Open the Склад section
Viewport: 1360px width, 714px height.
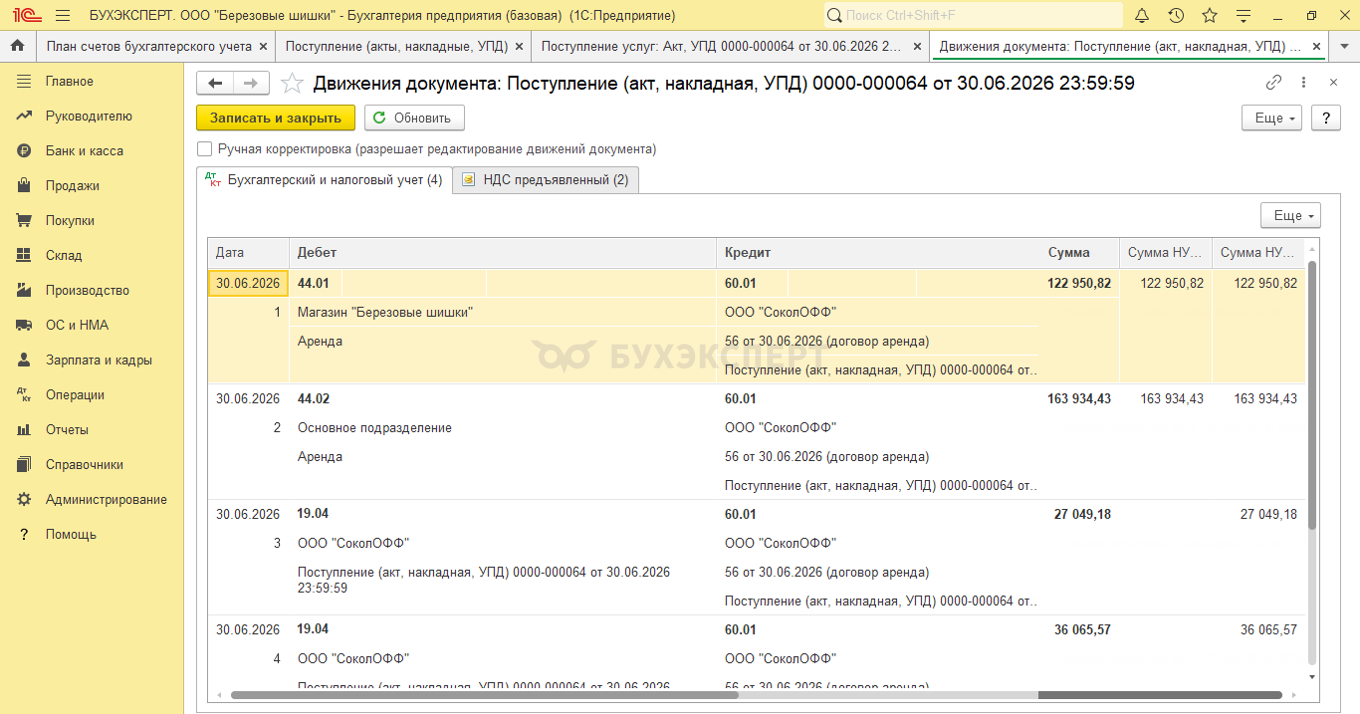(92, 256)
